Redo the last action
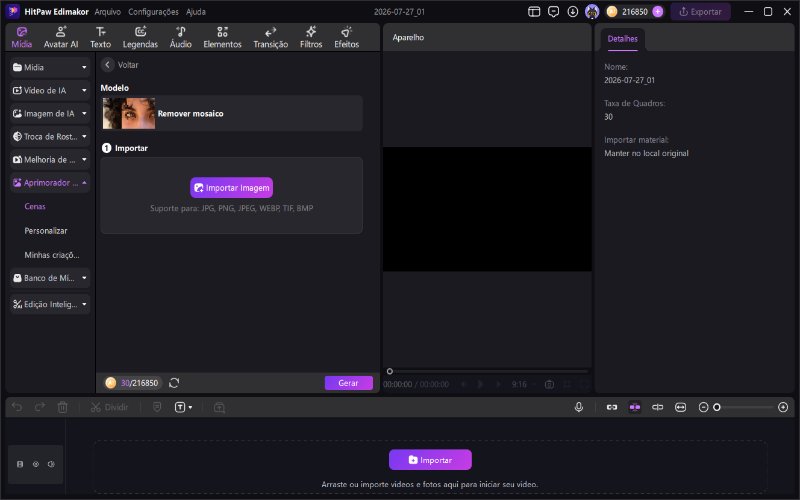 (40, 407)
